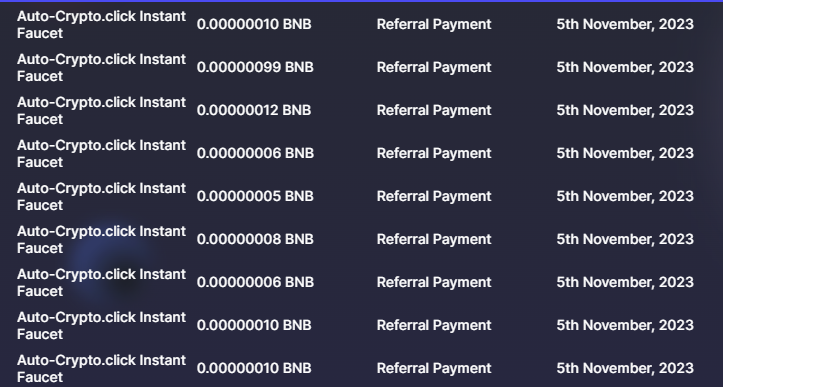Click the 0.00000099 BNB amount
Screen dimensions: 818x387
pyautogui.click(x=255, y=67)
